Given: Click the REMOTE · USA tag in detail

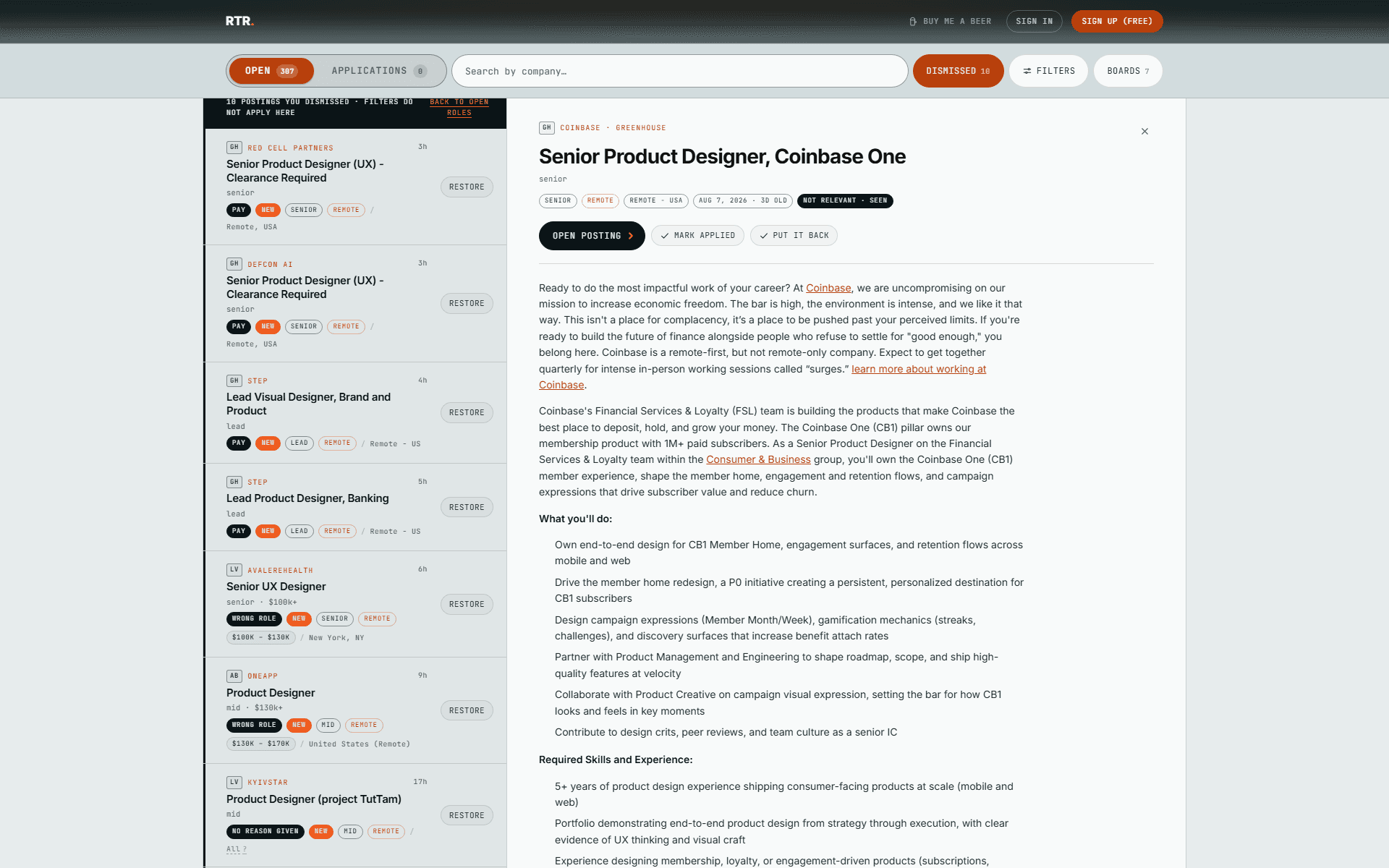Looking at the screenshot, I should click(x=655, y=200).
